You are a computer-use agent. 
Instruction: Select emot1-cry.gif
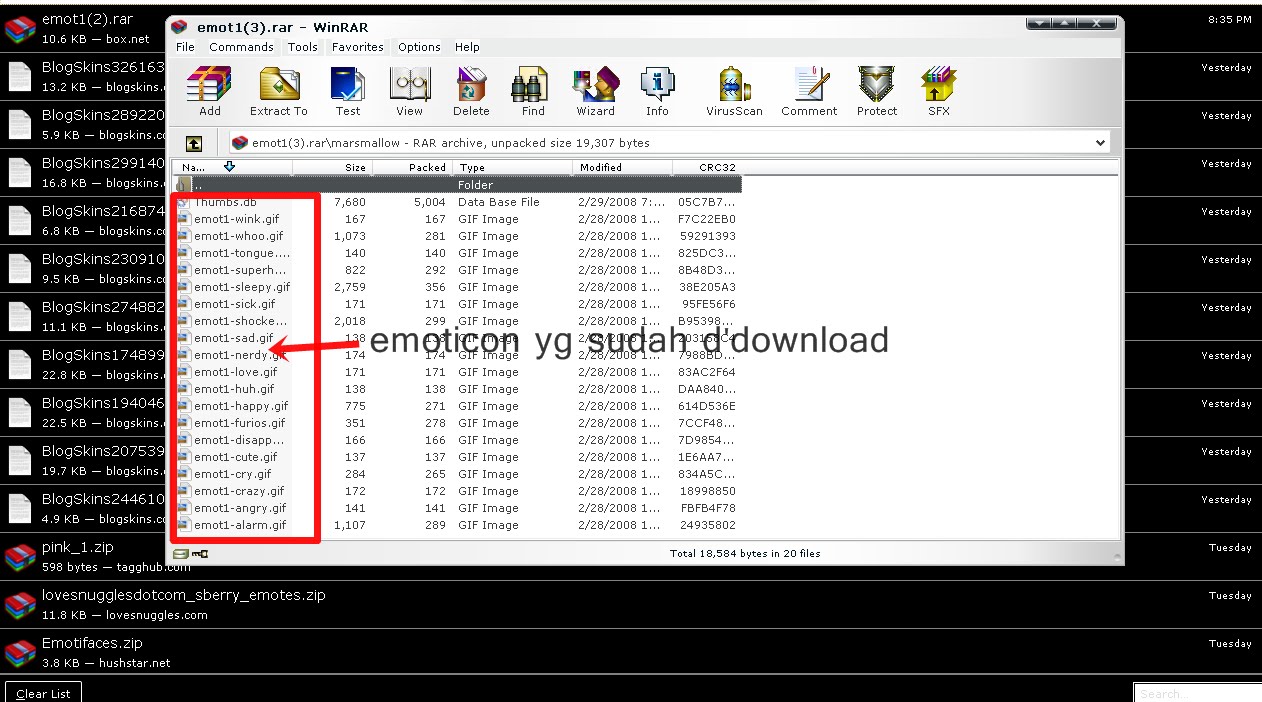tap(232, 474)
